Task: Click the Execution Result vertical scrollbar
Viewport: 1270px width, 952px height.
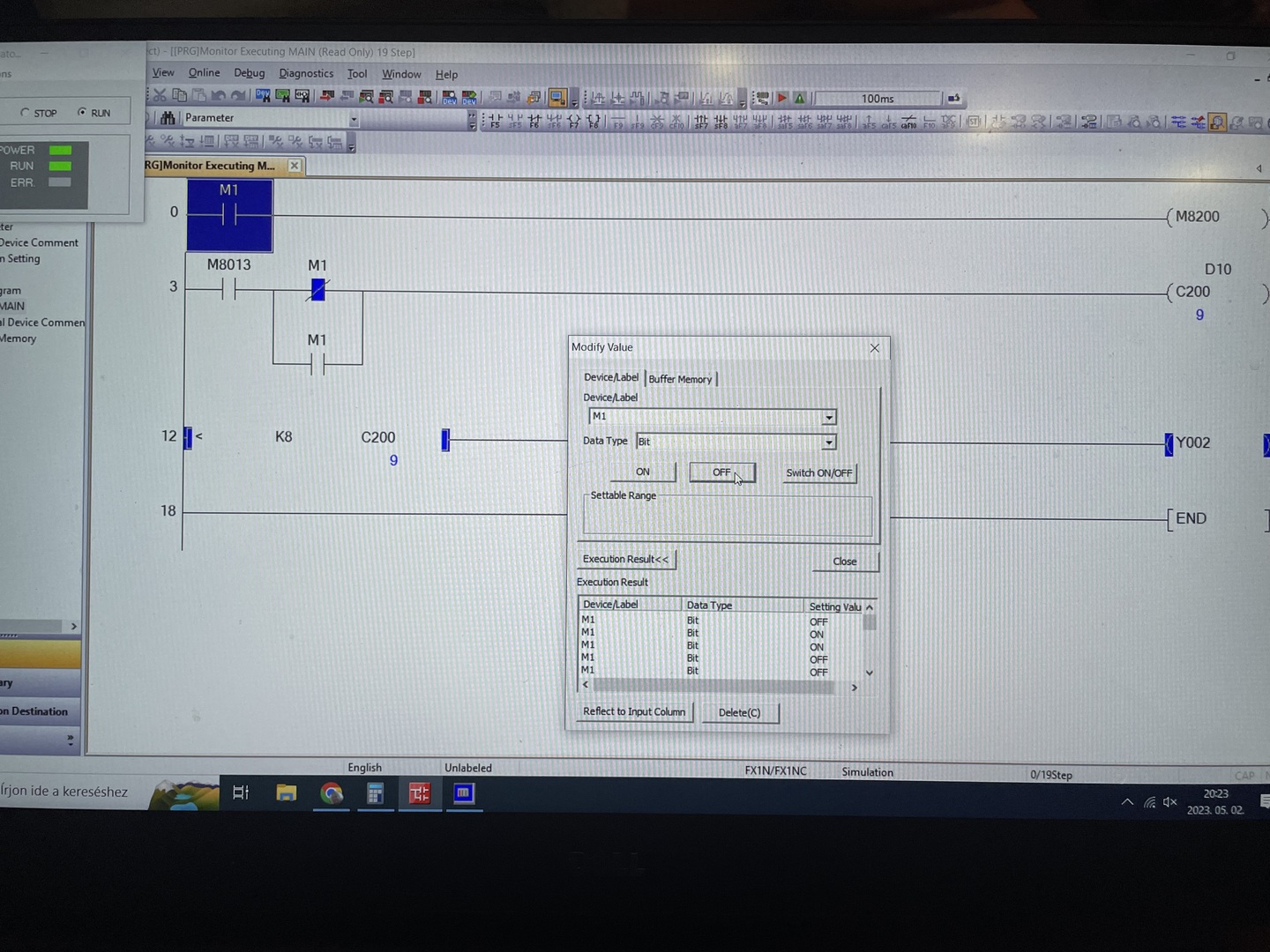Action: [870, 641]
